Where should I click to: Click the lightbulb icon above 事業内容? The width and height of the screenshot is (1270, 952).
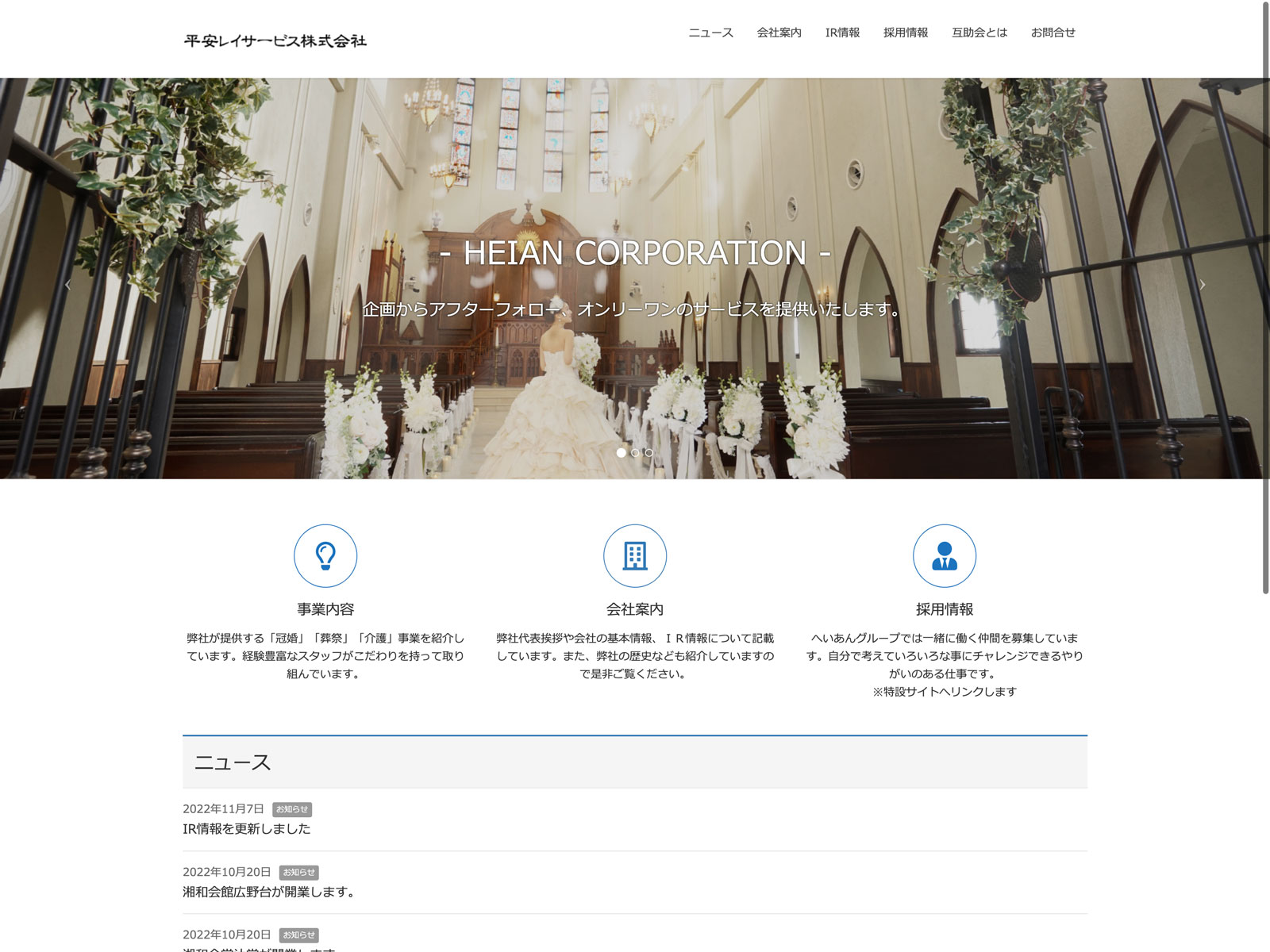(x=325, y=555)
